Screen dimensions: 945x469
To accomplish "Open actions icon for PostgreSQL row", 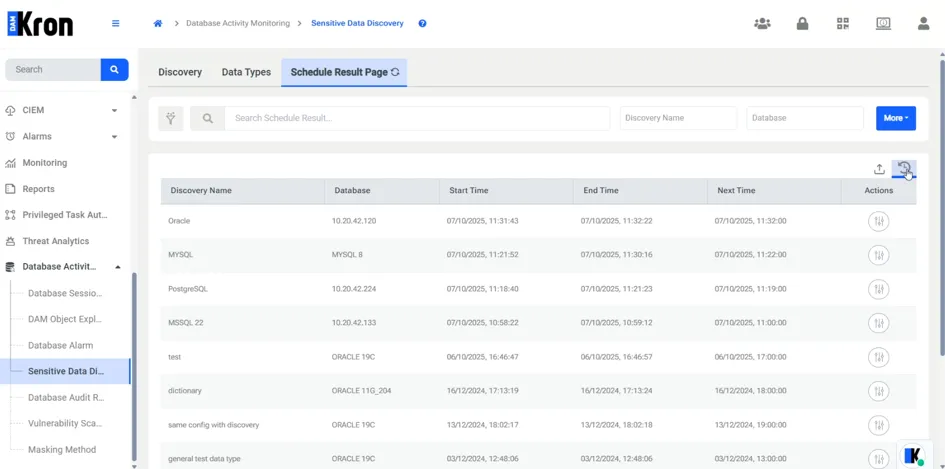I will pyautogui.click(x=879, y=289).
